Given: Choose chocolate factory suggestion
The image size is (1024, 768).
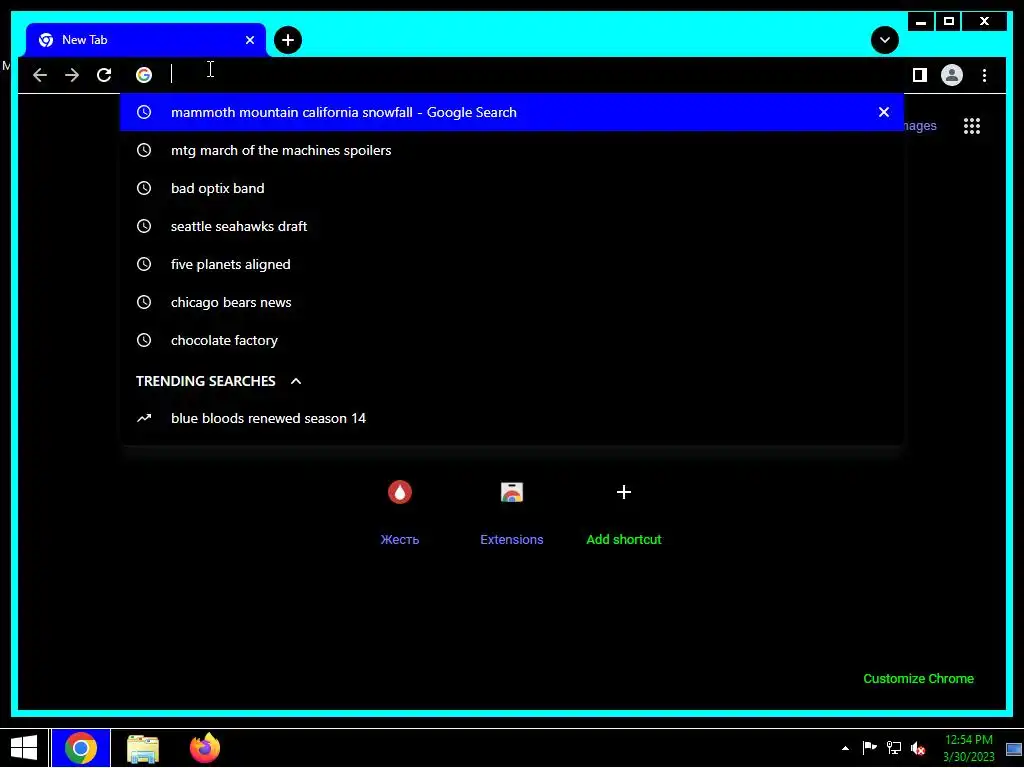Looking at the screenshot, I should tap(512, 340).
